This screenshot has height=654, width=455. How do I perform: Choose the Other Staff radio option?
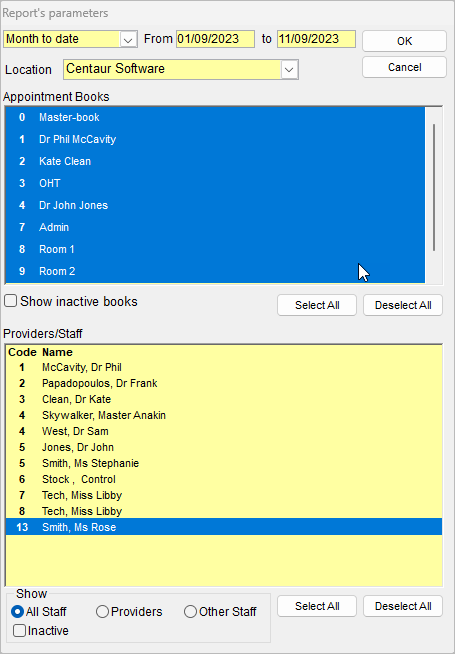(x=190, y=612)
